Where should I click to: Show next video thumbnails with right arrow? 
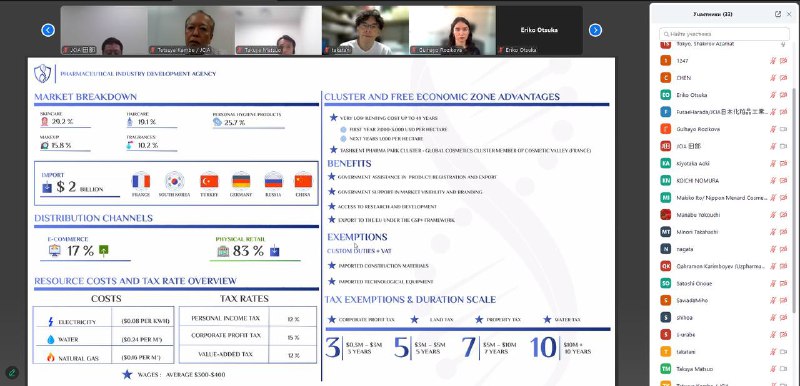[595, 31]
